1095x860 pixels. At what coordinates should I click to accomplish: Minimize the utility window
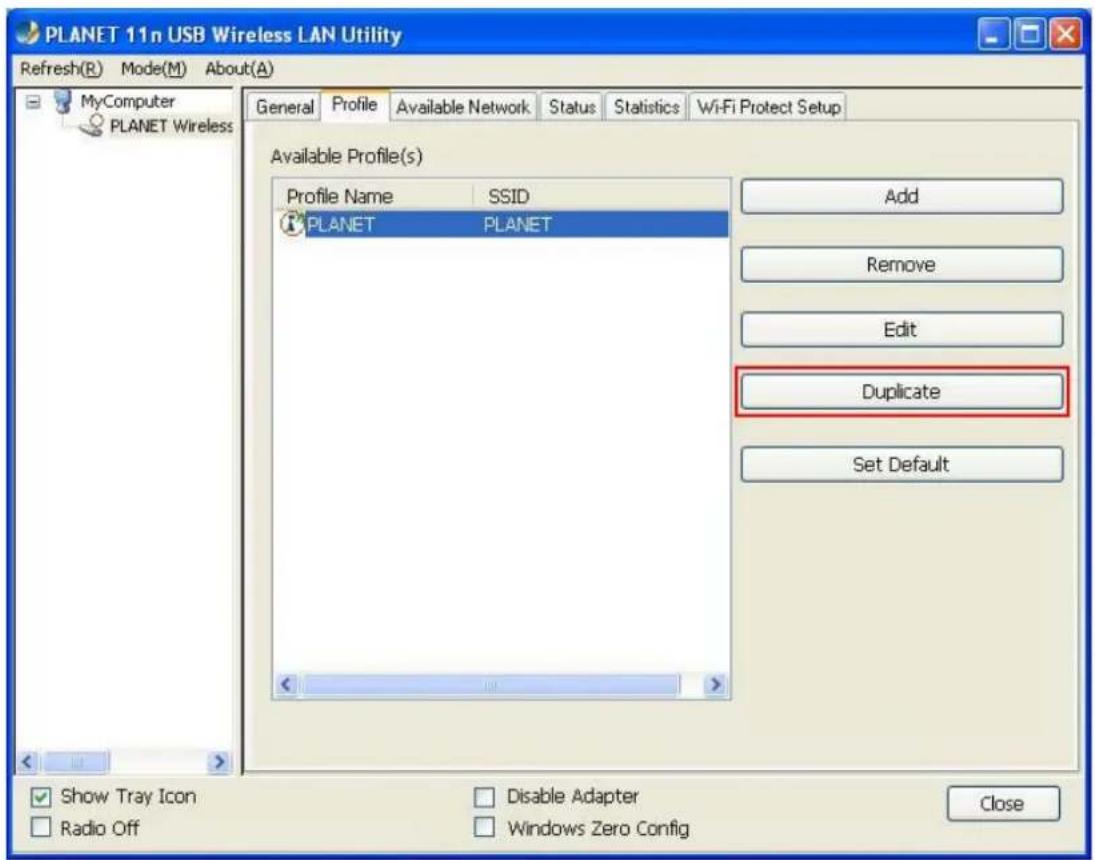[x=994, y=34]
